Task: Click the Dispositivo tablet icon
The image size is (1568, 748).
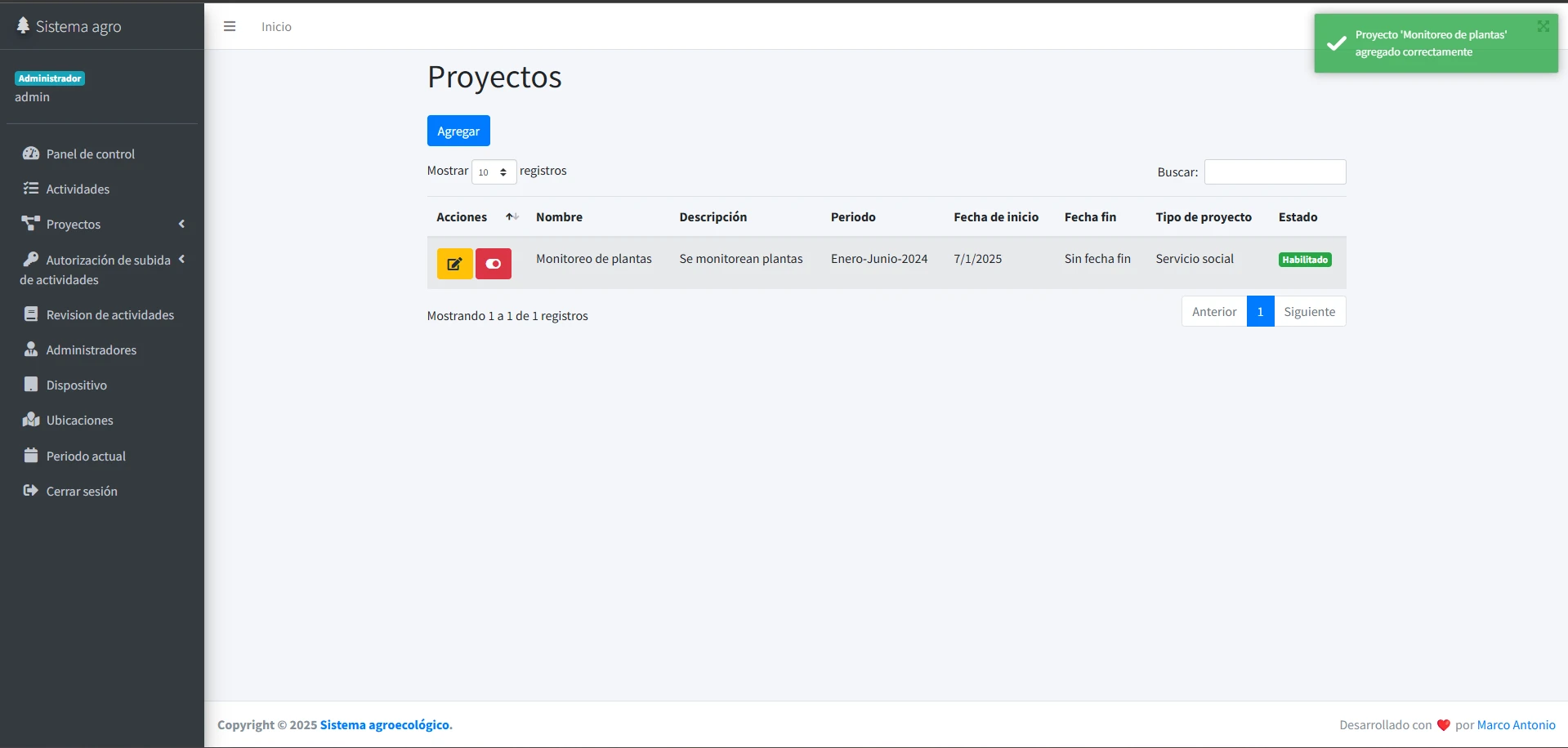Action: (x=31, y=385)
